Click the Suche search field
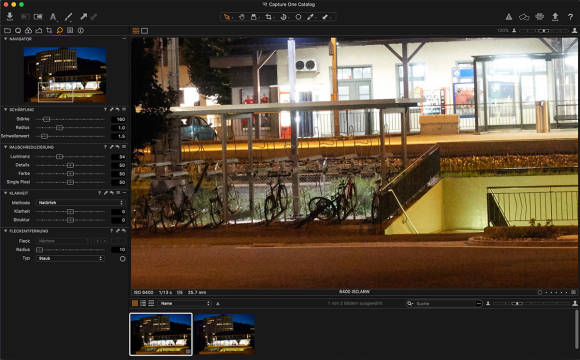Screen dimensions: 580x360 pyautogui.click(x=444, y=303)
